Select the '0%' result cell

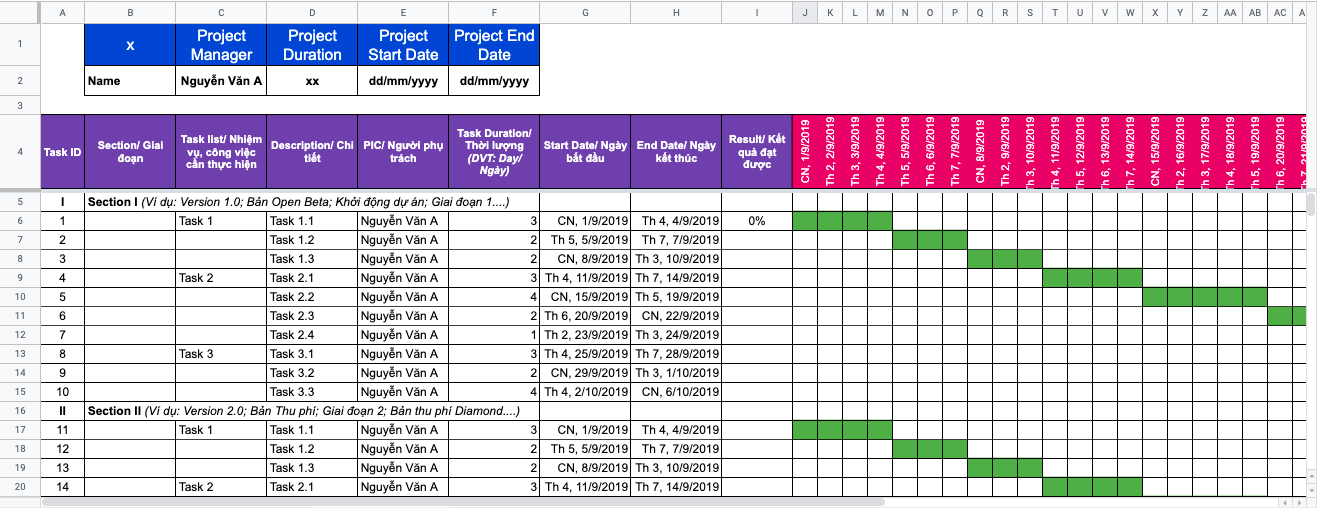pyautogui.click(x=757, y=221)
